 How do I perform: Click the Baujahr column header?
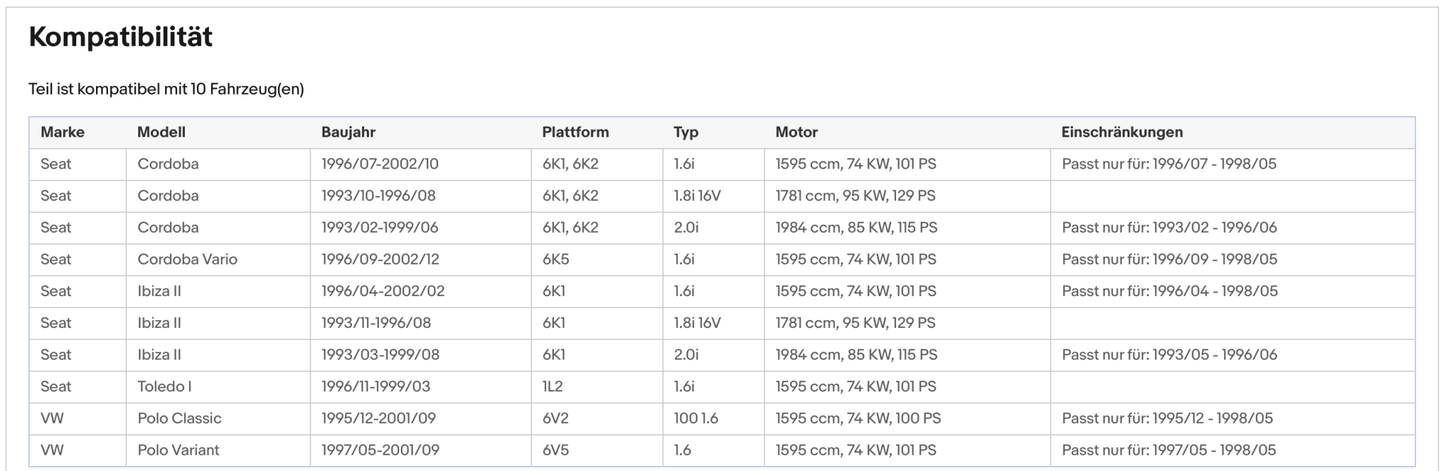pos(348,132)
